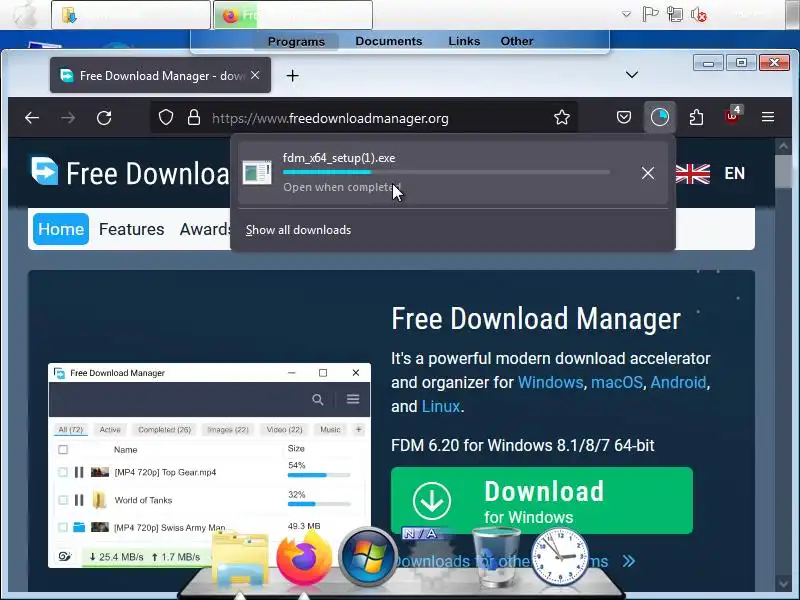Image resolution: width=800 pixels, height=600 pixels.
Task: Click the analog clock dock icon
Action: click(x=560, y=557)
